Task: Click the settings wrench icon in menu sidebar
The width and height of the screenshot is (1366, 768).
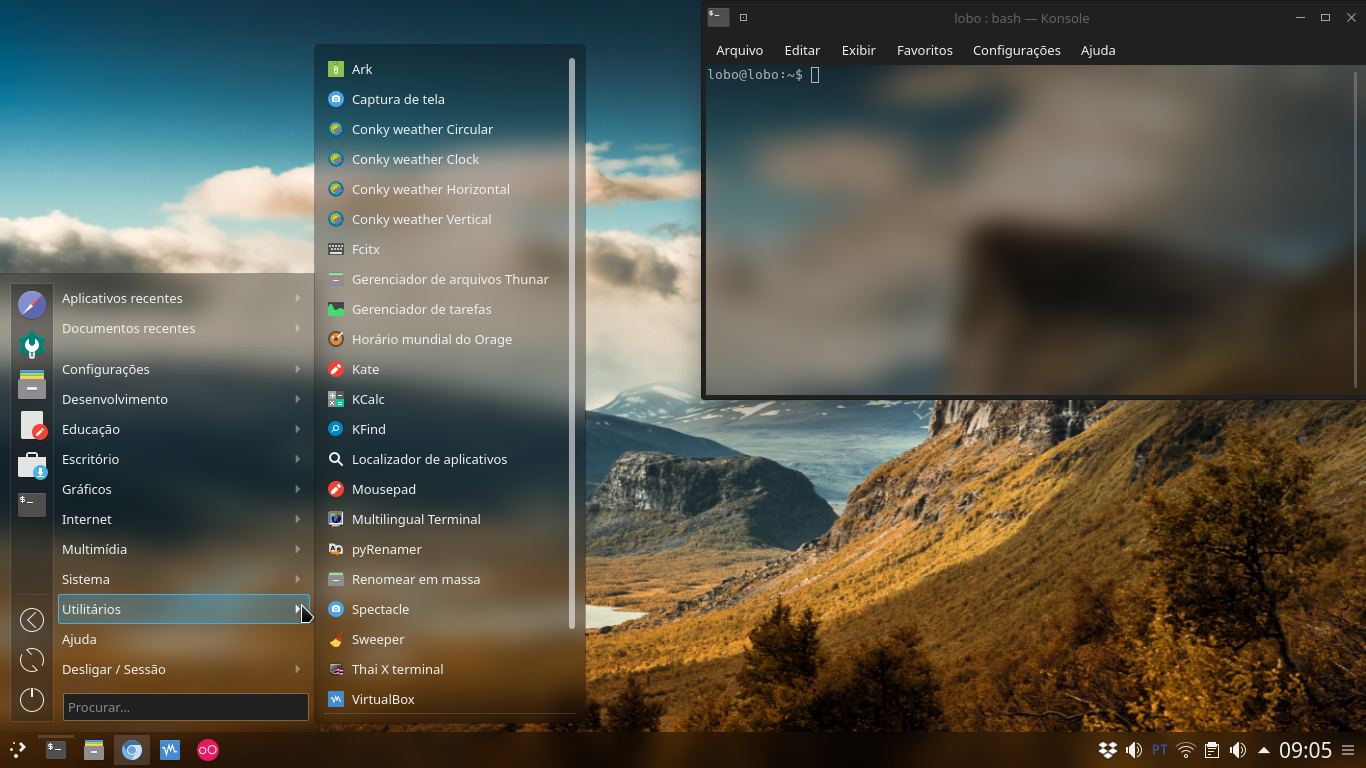Action: click(x=32, y=344)
